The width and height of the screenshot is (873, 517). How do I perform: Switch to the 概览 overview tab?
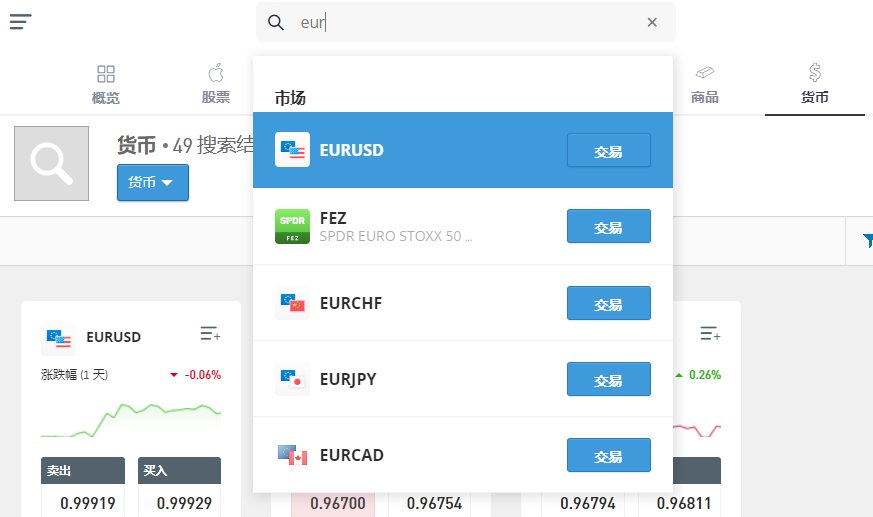(x=106, y=85)
